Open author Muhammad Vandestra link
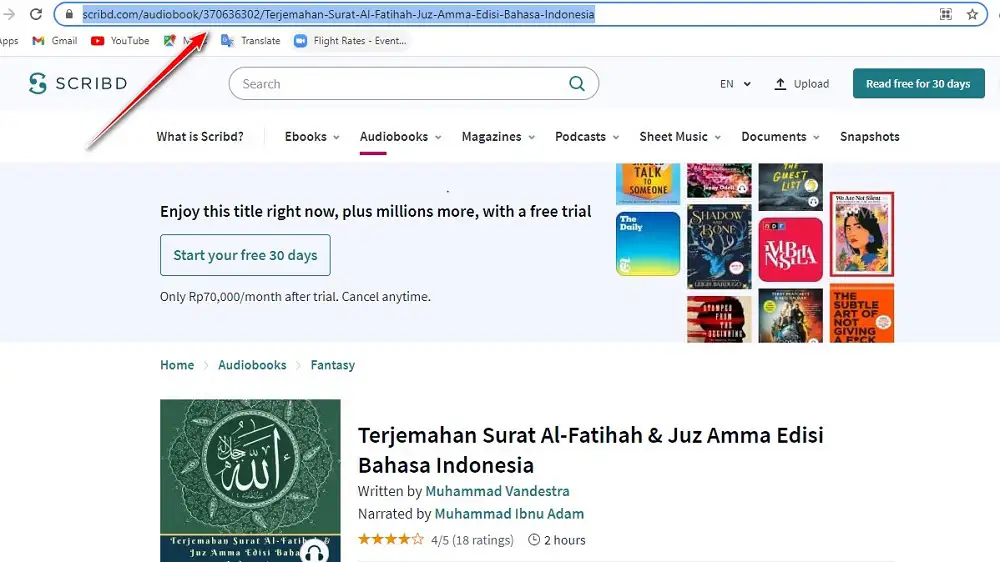The height and width of the screenshot is (562, 1000). point(497,491)
